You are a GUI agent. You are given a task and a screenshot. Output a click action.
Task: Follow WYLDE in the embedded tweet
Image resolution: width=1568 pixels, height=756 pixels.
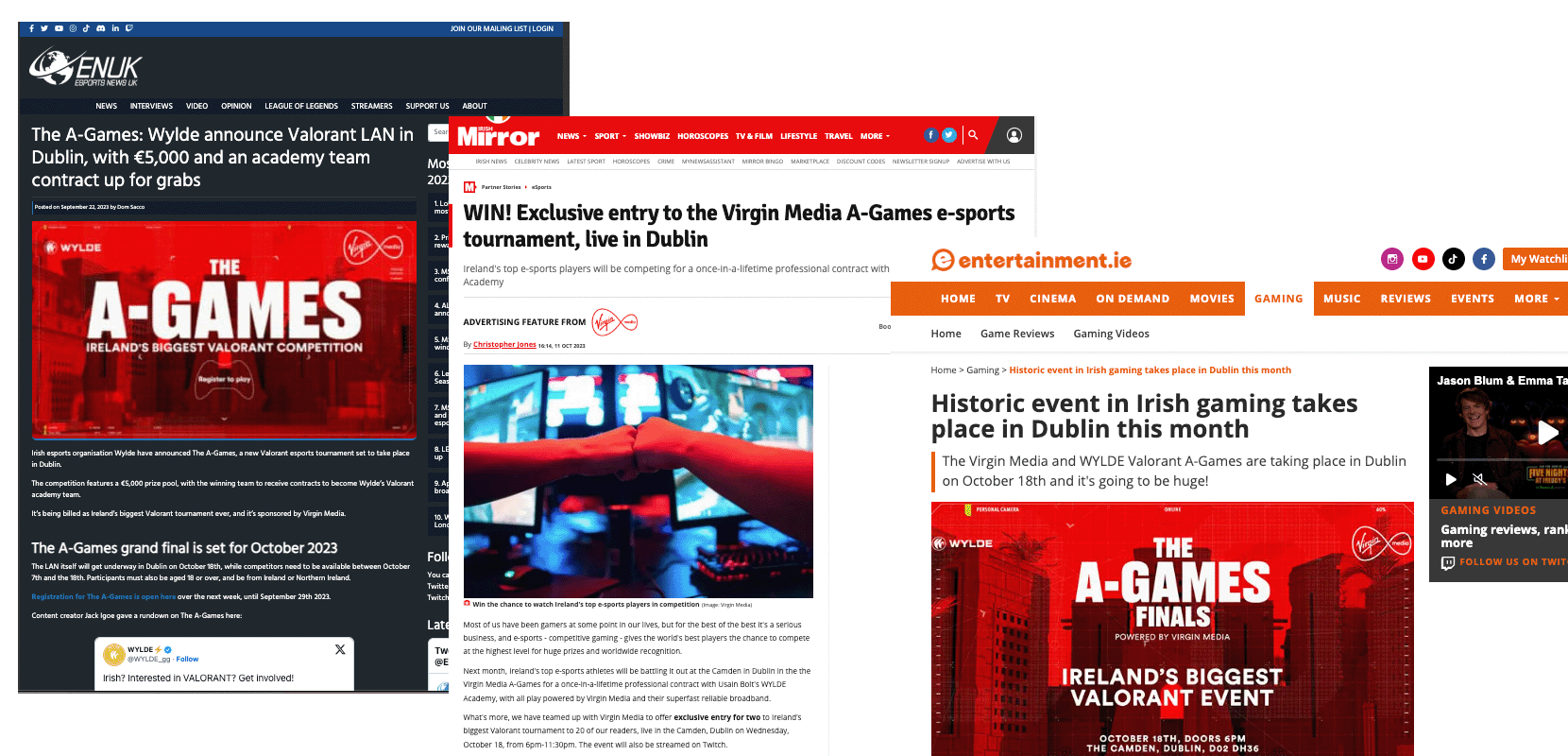(187, 659)
